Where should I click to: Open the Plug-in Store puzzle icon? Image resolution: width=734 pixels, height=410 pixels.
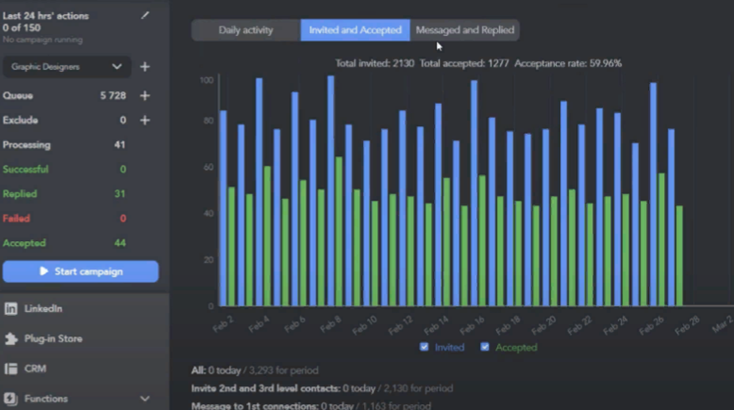pyautogui.click(x=11, y=338)
